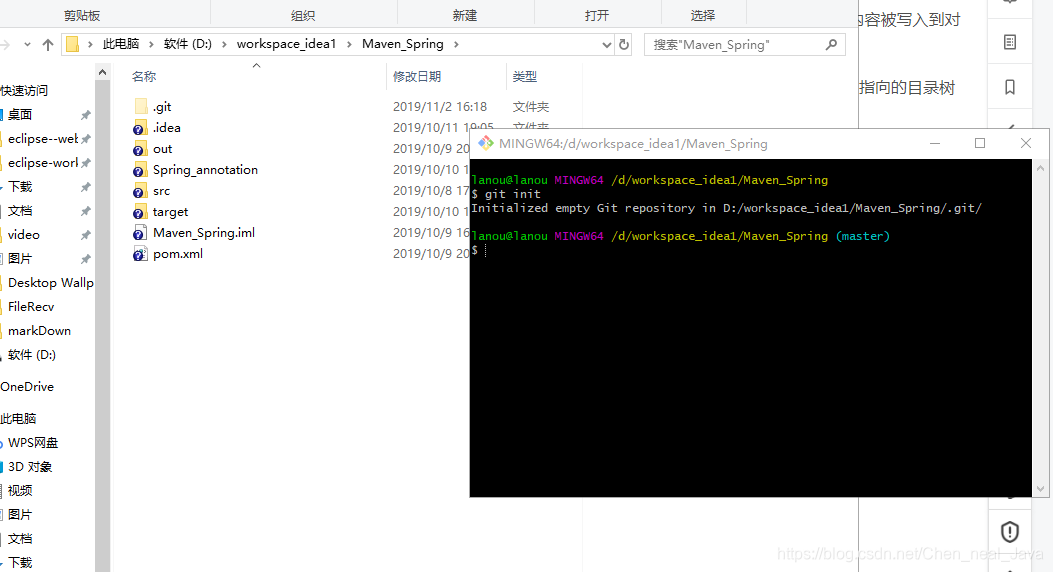
Task: Click the search magnifier icon
Action: click(x=831, y=44)
